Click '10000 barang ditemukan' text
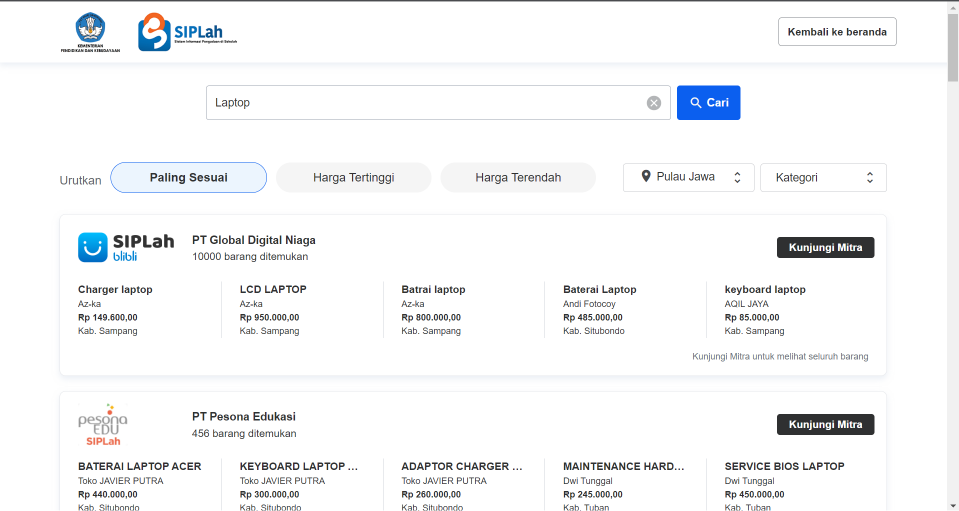The height and width of the screenshot is (511, 959). point(250,257)
